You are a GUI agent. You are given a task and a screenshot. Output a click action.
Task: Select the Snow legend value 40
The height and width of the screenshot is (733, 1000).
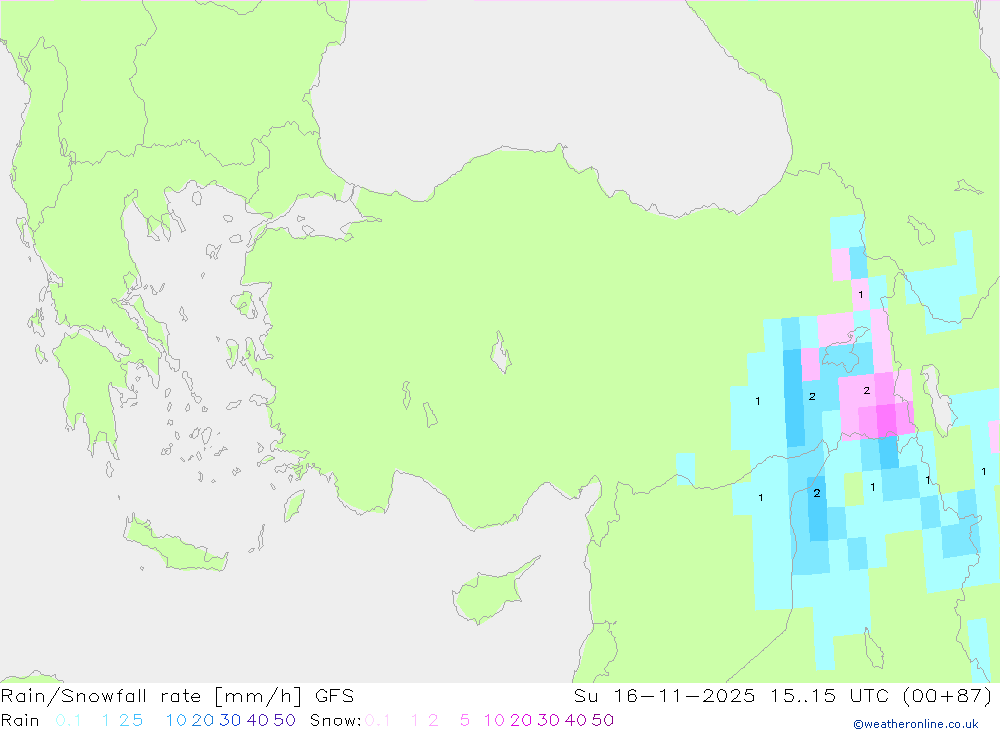tap(576, 720)
